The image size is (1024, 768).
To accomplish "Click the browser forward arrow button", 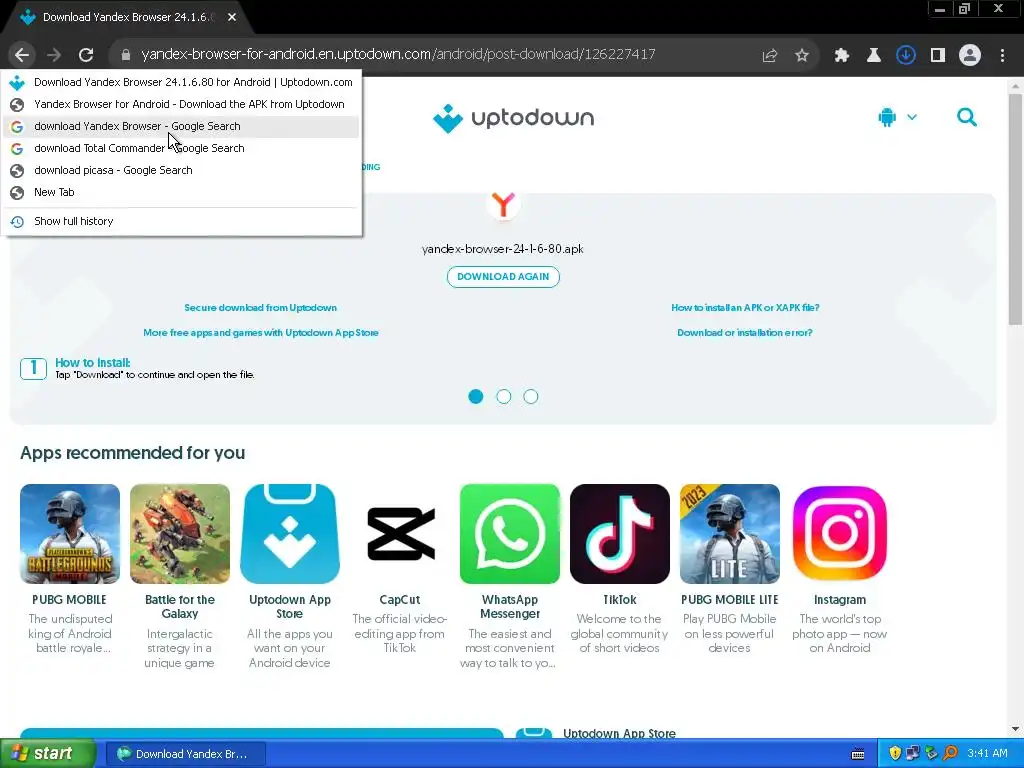I will coord(54,55).
